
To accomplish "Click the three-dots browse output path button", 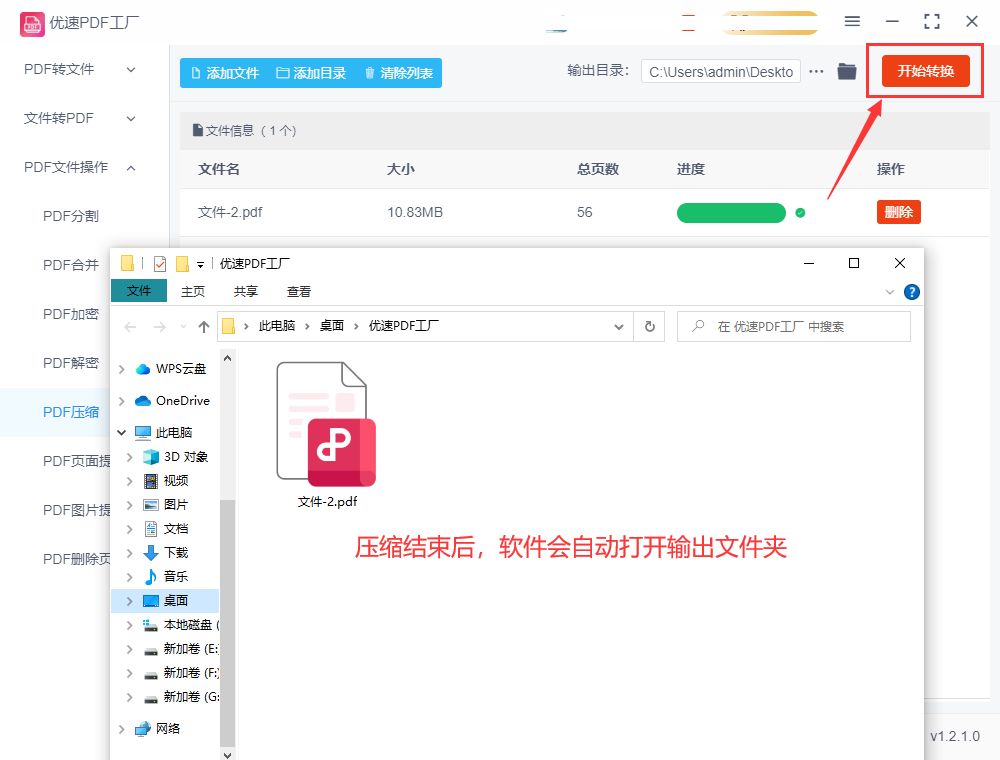I will pos(816,71).
